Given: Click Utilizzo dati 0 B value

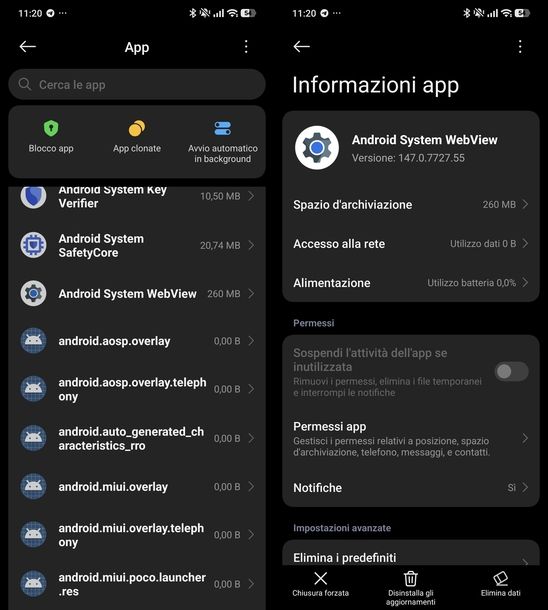Looking at the screenshot, I should click(x=483, y=244).
